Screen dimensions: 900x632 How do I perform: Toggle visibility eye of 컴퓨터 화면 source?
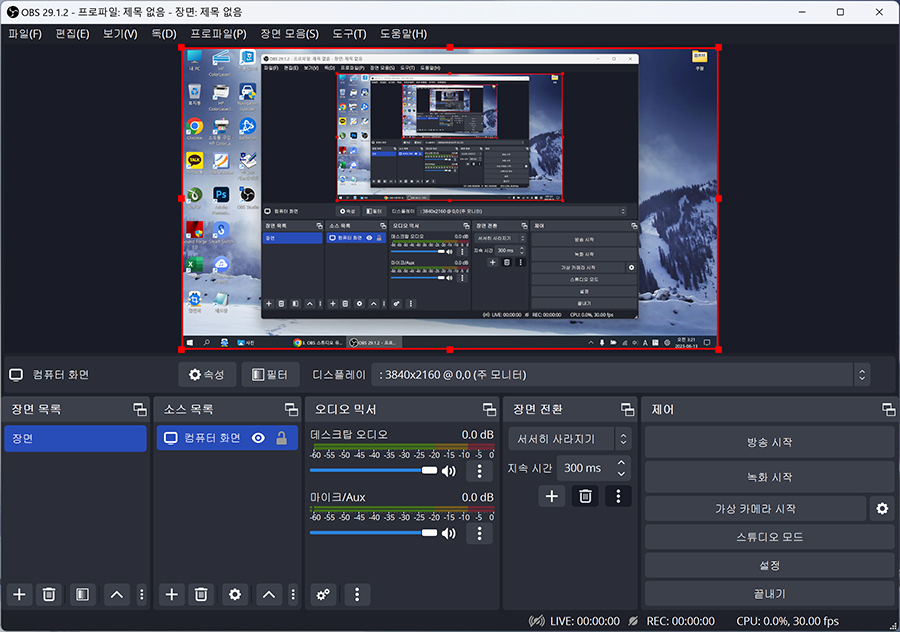click(258, 438)
